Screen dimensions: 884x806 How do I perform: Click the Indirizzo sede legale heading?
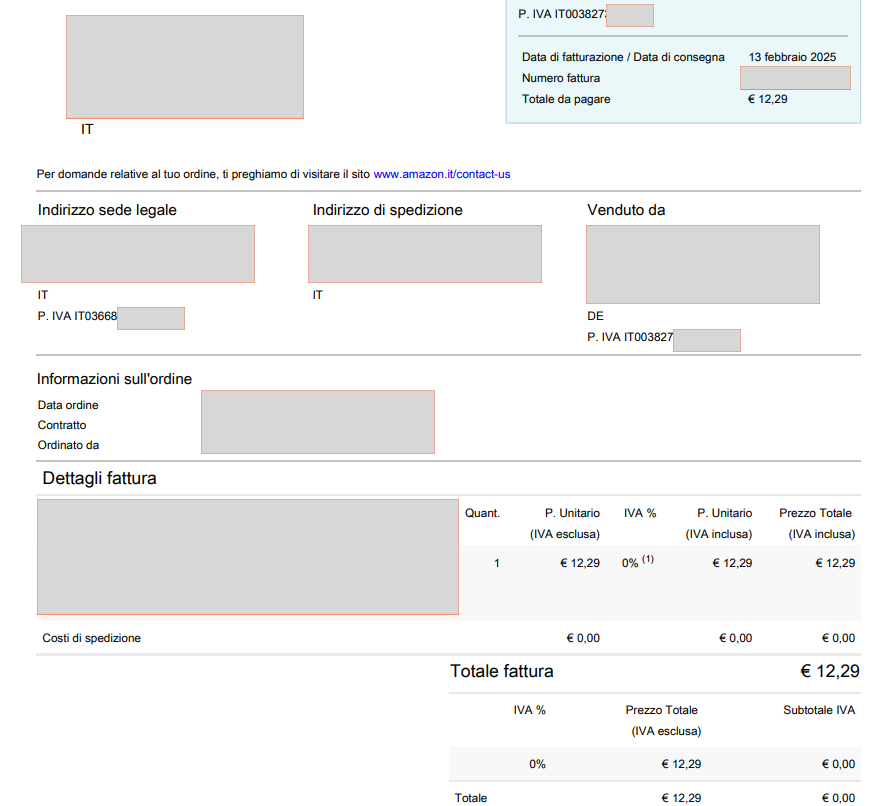pyautogui.click(x=107, y=210)
